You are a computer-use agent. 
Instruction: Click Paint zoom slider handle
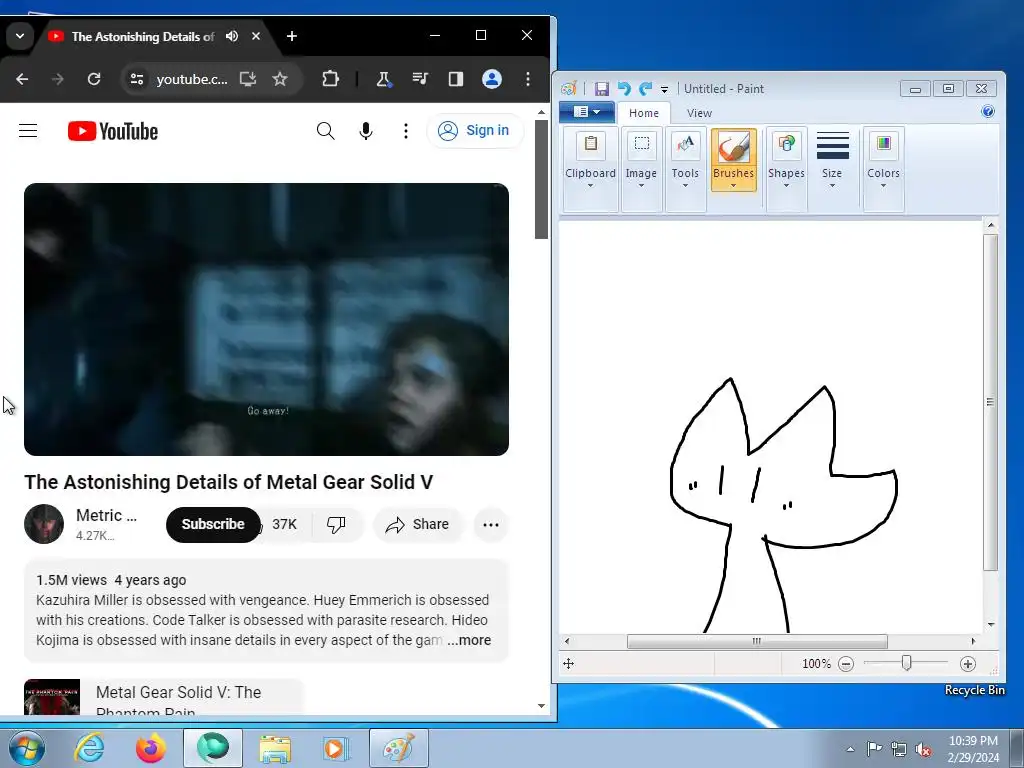tap(906, 664)
